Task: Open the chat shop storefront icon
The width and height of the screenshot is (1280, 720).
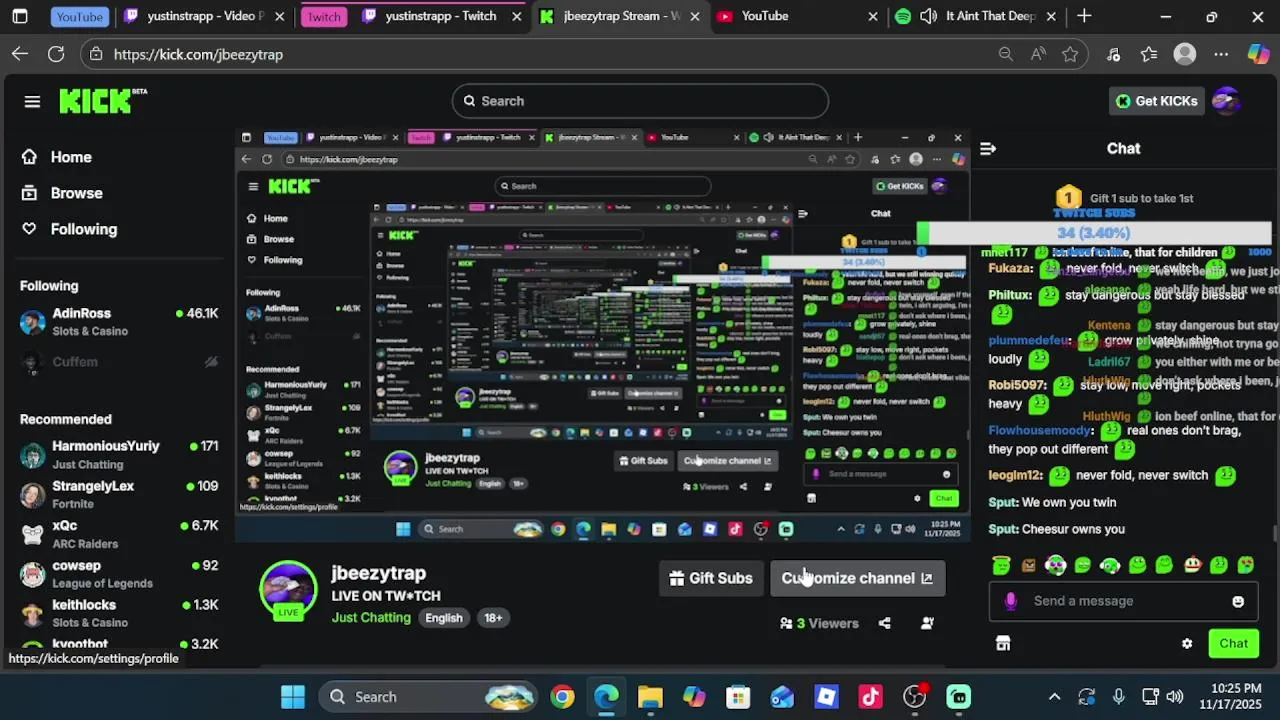Action: (1003, 644)
